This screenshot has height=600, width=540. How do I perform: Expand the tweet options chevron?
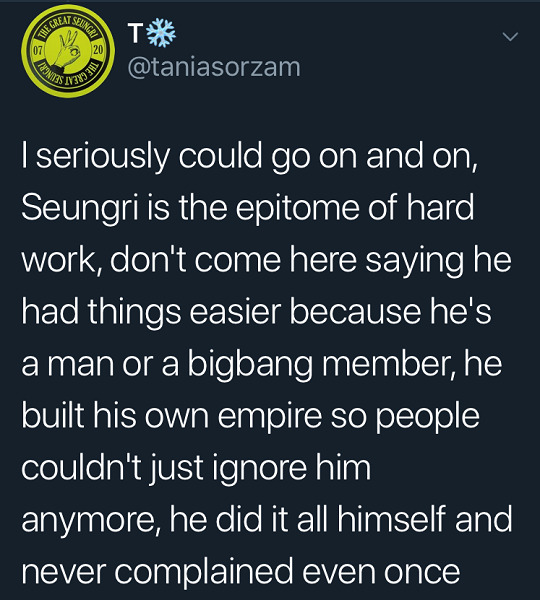tap(510, 37)
